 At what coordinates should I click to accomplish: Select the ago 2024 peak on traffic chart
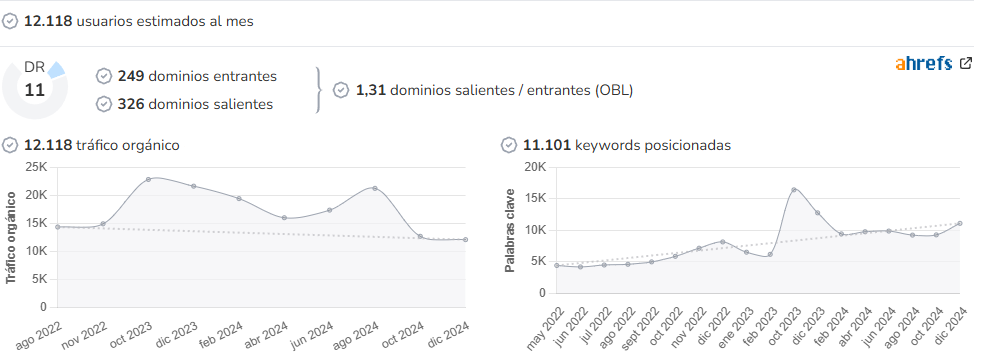375,188
